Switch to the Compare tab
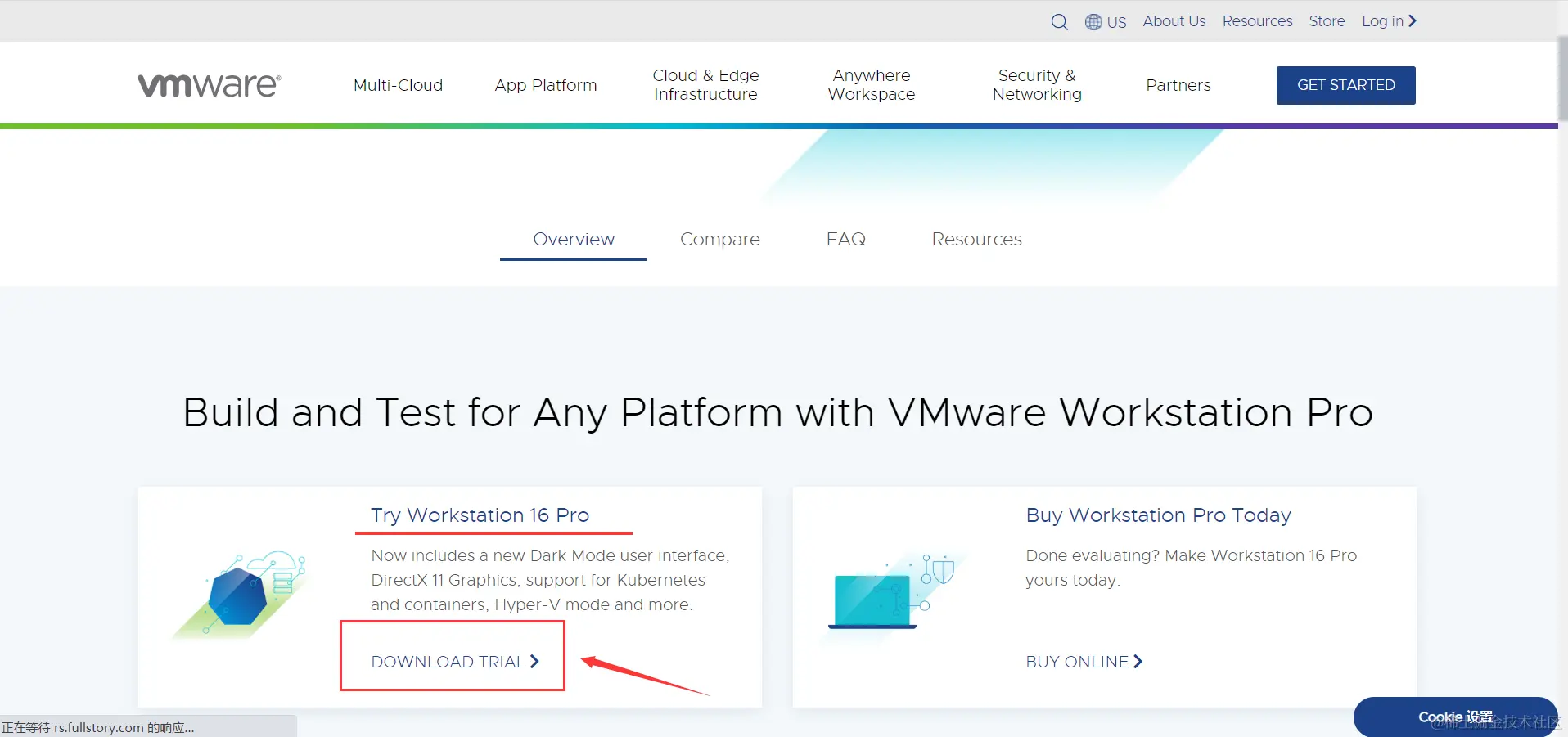1568x737 pixels. pos(720,239)
